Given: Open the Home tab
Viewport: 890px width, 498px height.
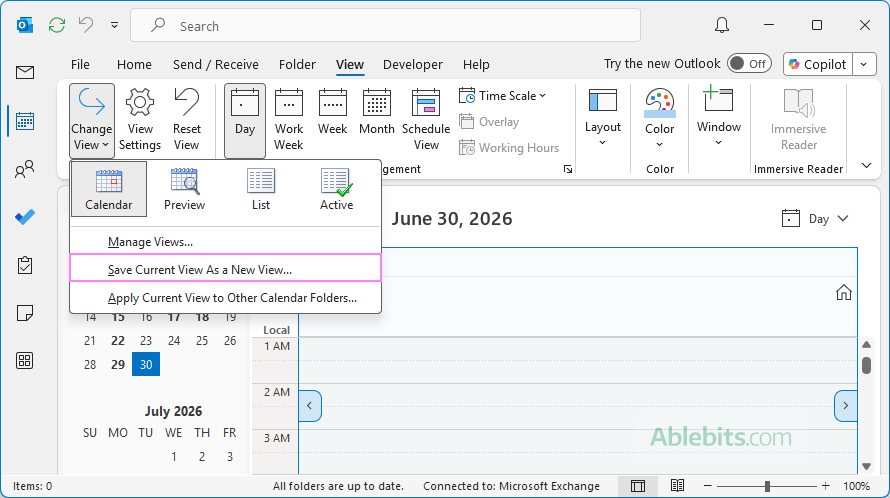Looking at the screenshot, I should pos(134,64).
